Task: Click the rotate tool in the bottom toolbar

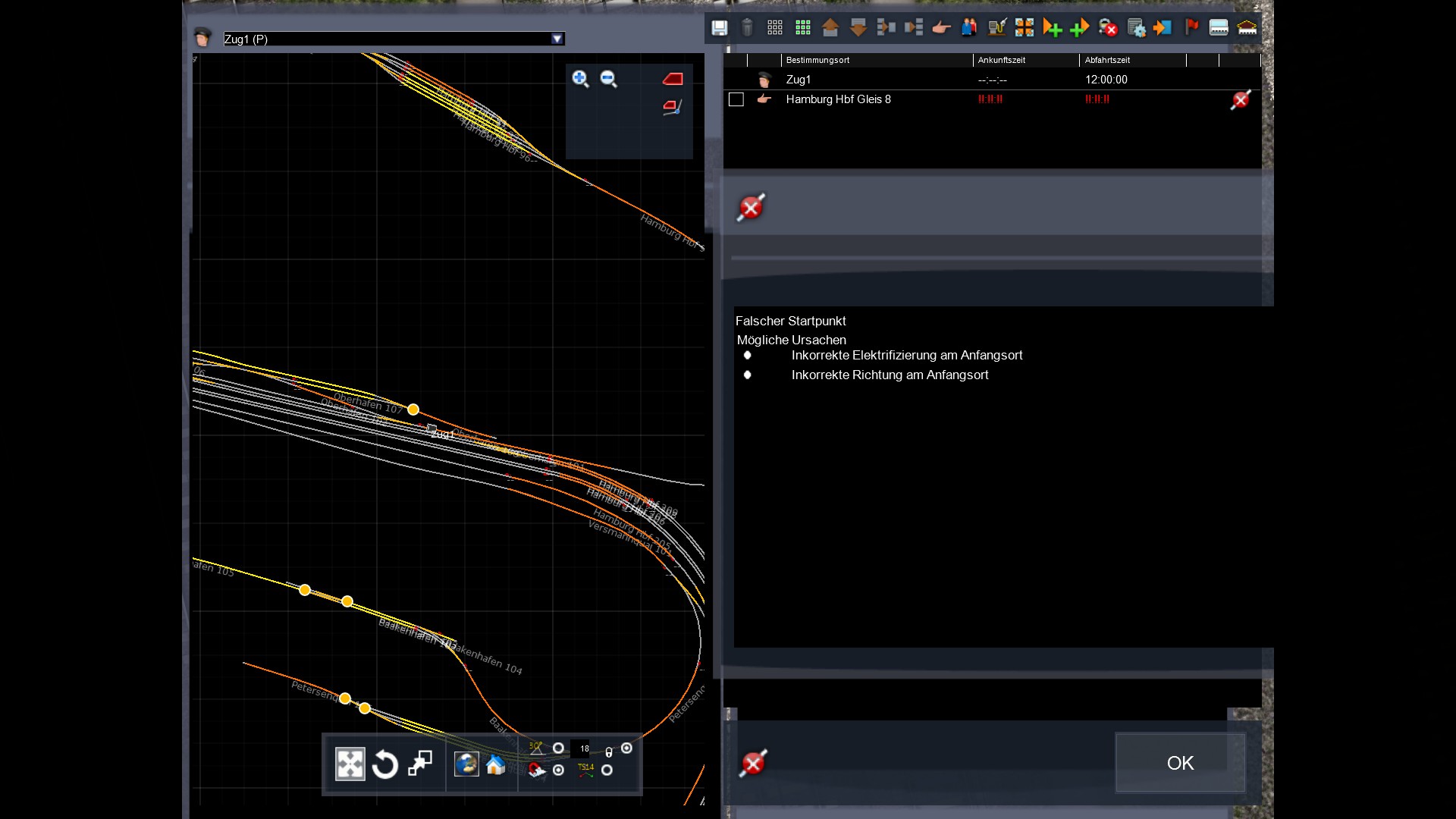Action: 385,764
